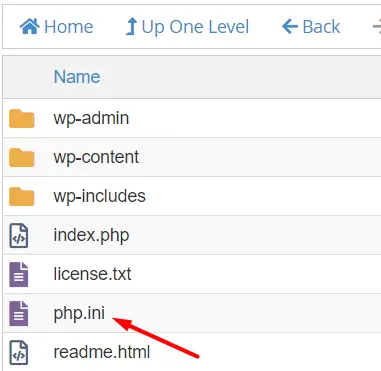
Task: Select the wp-admin folder icon
Action: (21, 119)
